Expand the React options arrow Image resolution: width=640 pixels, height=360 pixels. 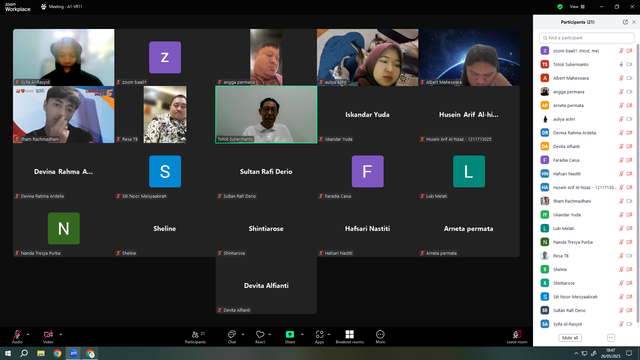click(x=270, y=334)
